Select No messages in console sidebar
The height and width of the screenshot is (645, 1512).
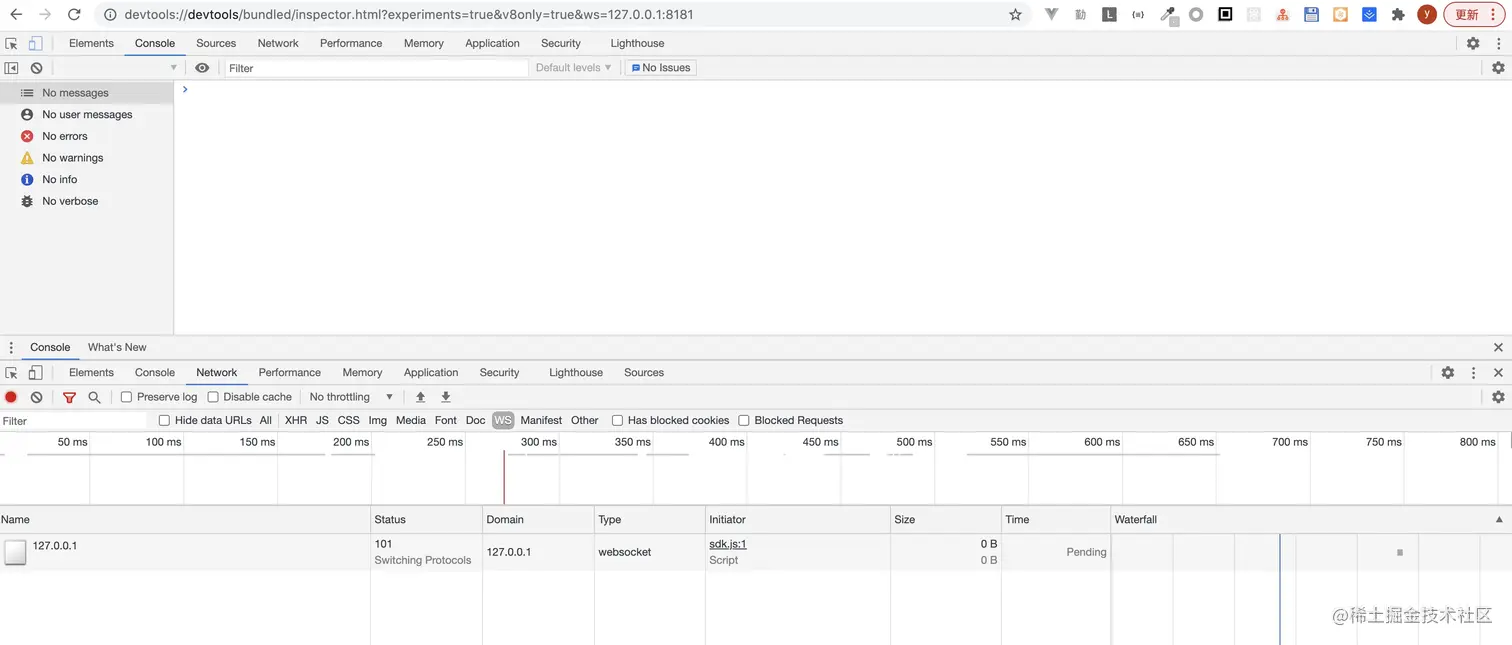tap(87, 93)
